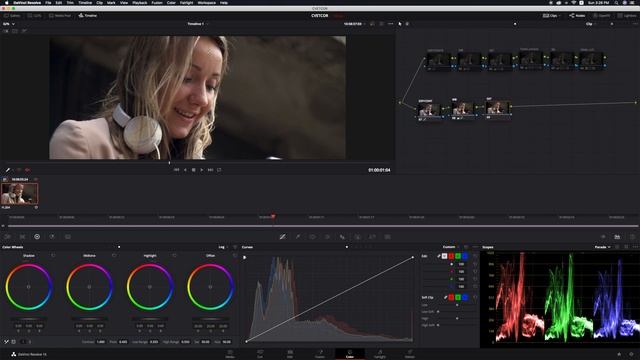Open the node graph Clip mode dropdown
Screen dimensions: 640x360
coord(591,24)
